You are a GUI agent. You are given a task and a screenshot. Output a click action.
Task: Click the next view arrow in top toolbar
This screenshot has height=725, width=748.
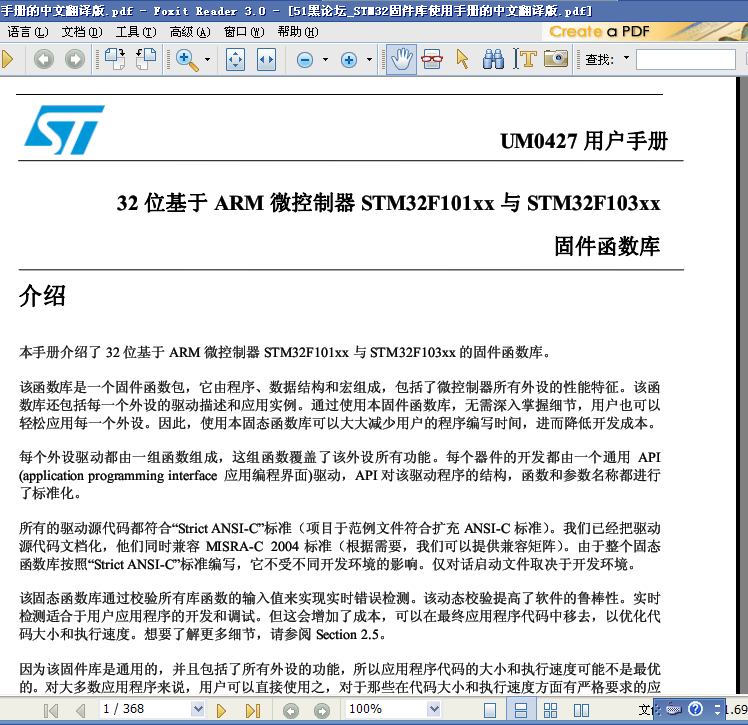[x=74, y=60]
